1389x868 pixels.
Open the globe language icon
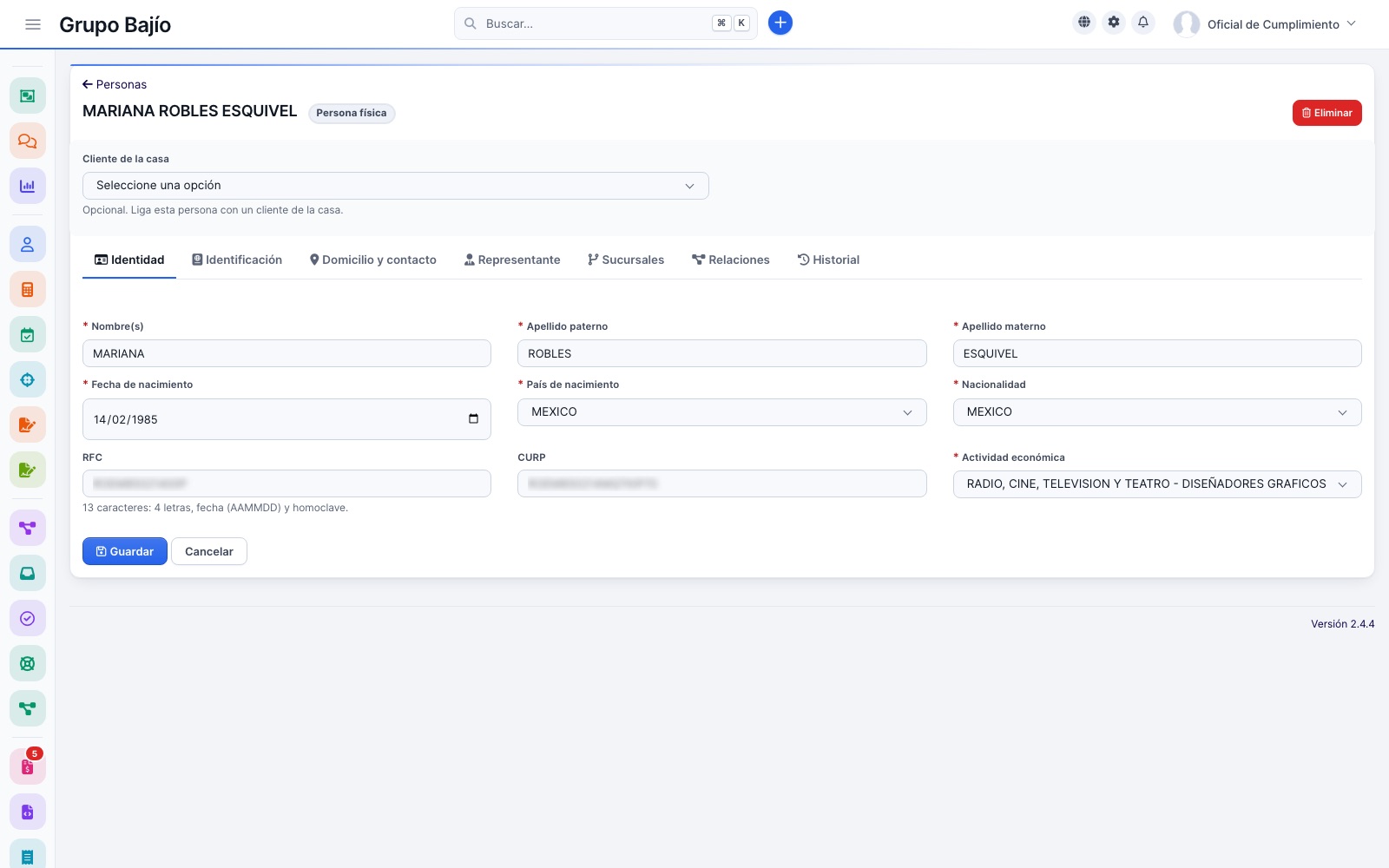tap(1084, 23)
